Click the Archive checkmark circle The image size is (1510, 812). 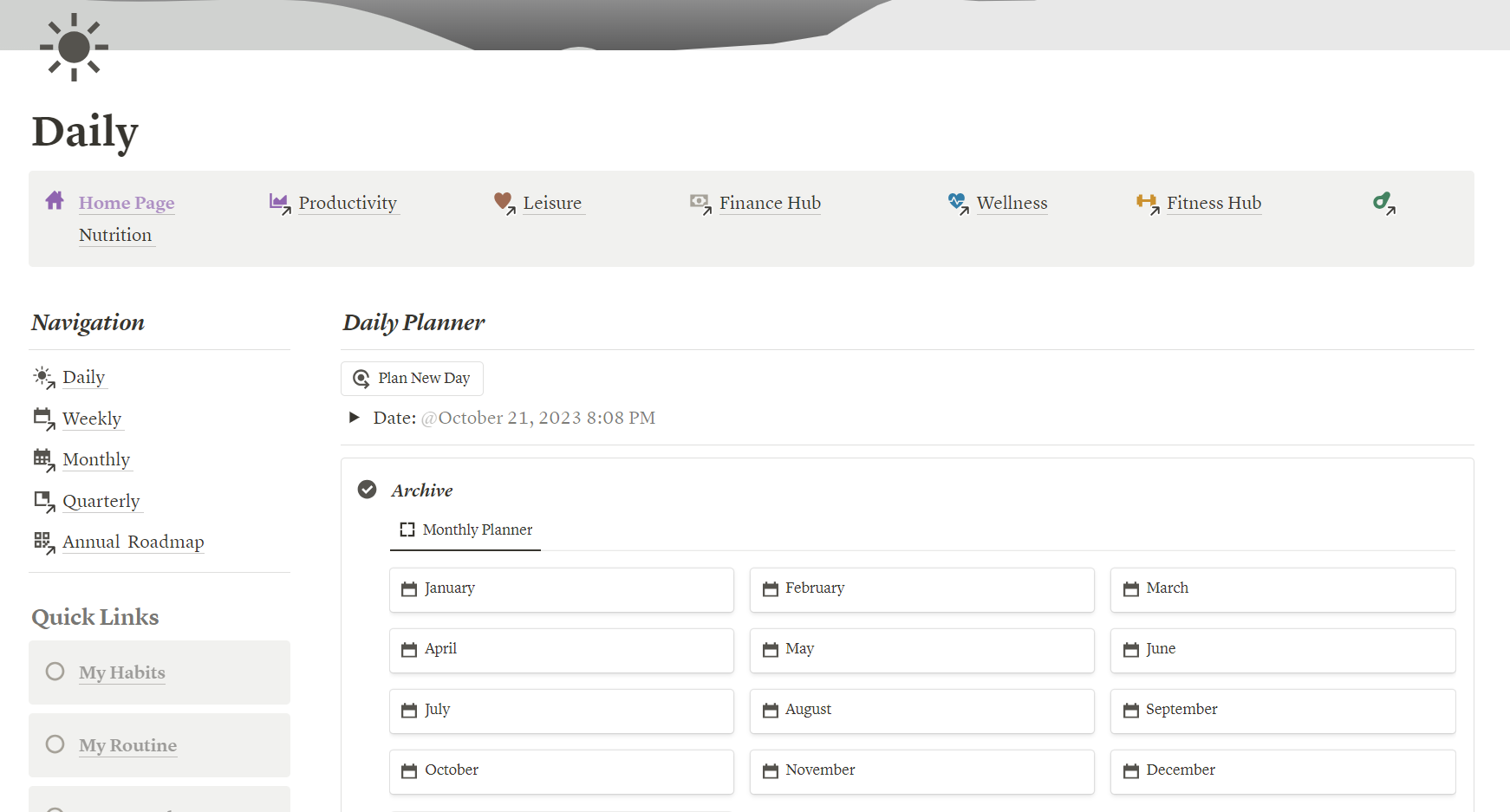point(368,490)
